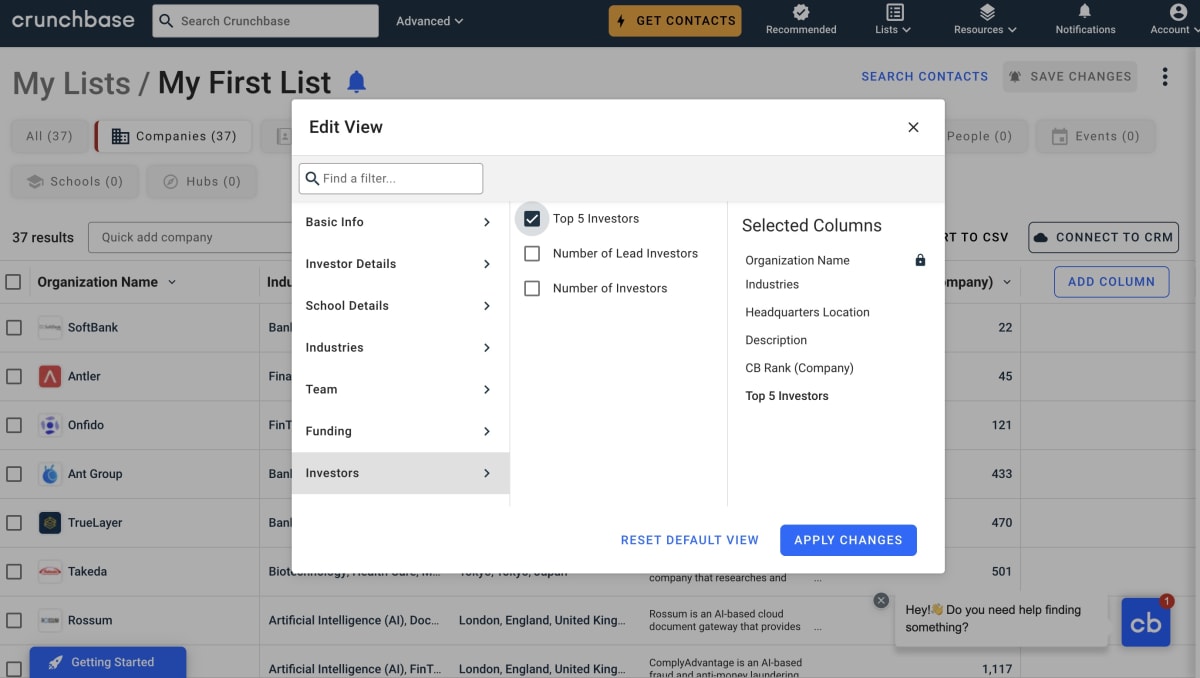Toggle the select-all header checkbox
Image resolution: width=1200 pixels, height=678 pixels.
(13, 282)
